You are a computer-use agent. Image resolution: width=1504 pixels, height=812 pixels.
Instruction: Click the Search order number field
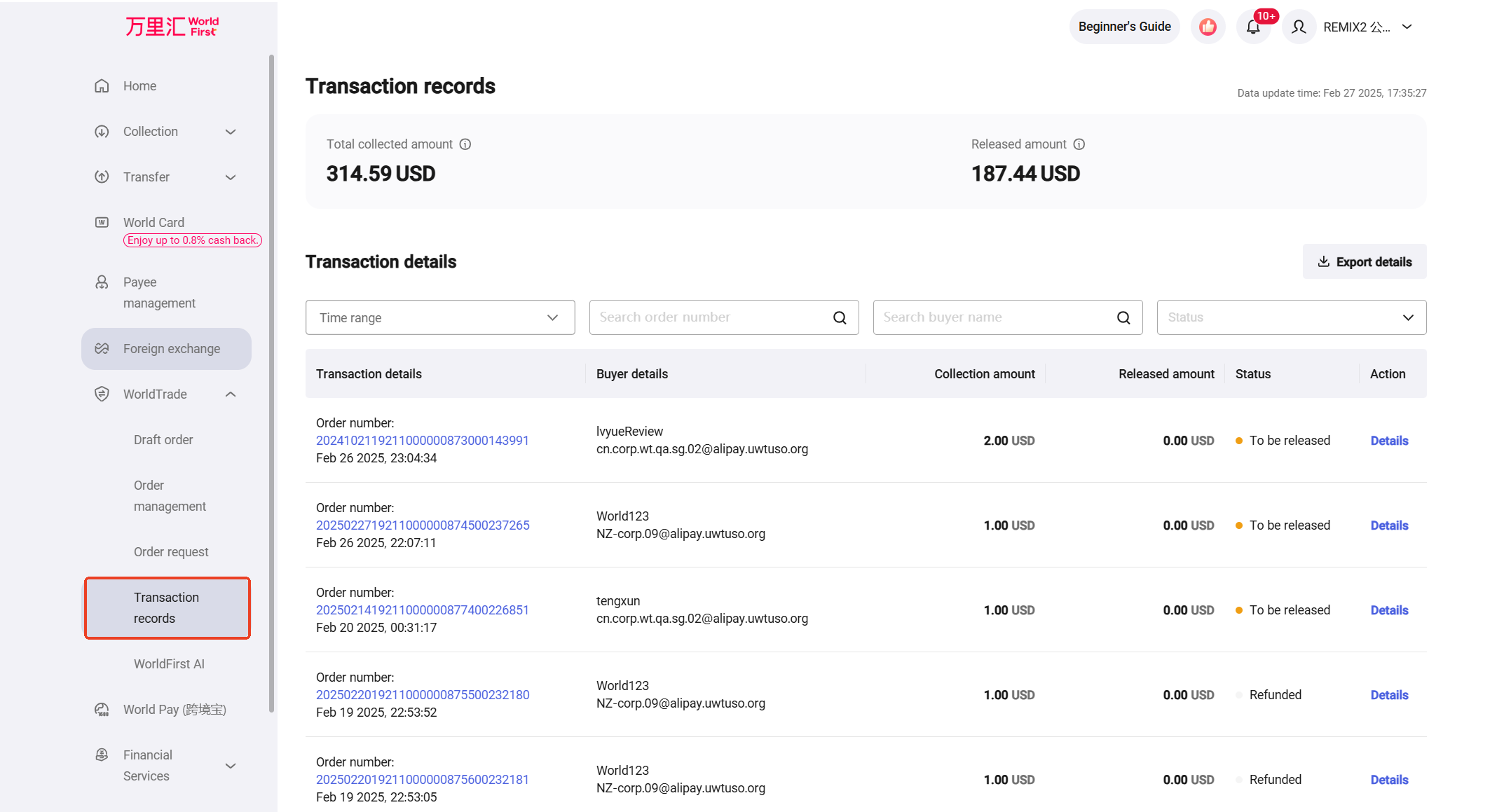point(711,317)
